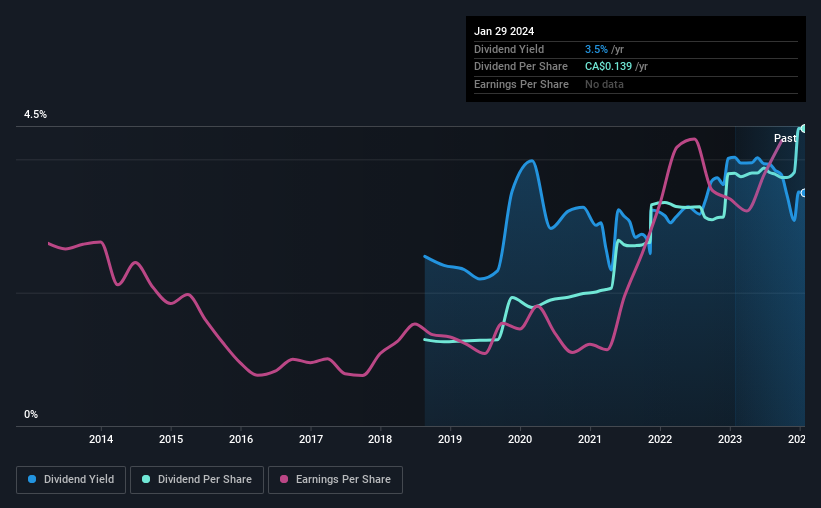Toggle the Dividend Per Share legend button
The width and height of the screenshot is (821, 508).
pos(197,480)
